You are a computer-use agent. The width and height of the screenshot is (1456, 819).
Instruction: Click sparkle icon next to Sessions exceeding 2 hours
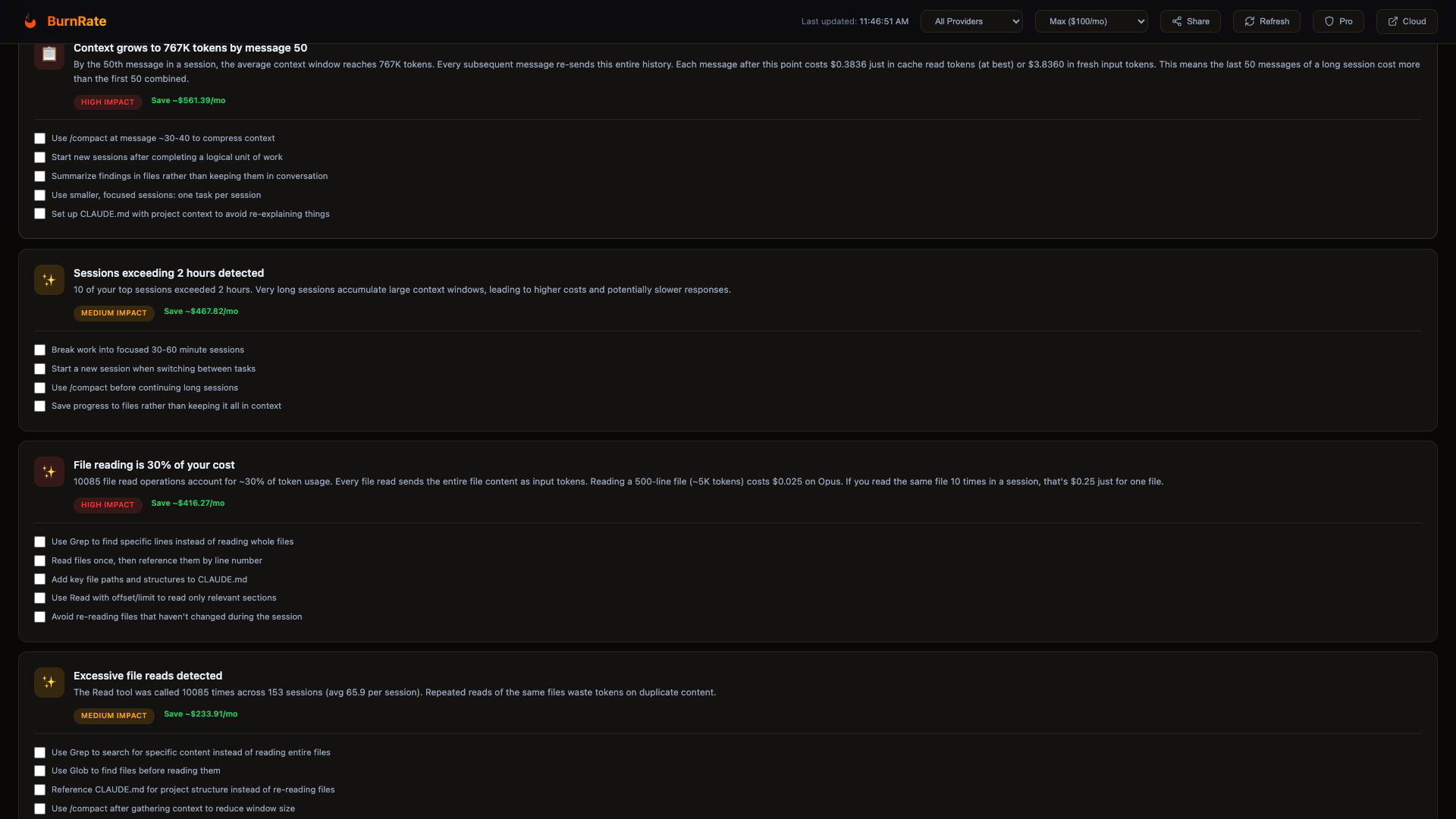coord(49,280)
